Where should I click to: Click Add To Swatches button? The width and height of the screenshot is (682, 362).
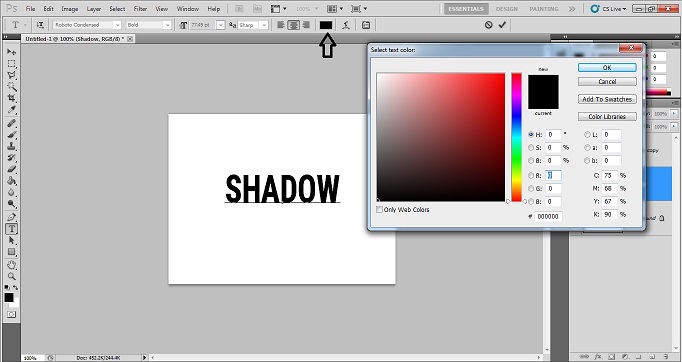607,99
